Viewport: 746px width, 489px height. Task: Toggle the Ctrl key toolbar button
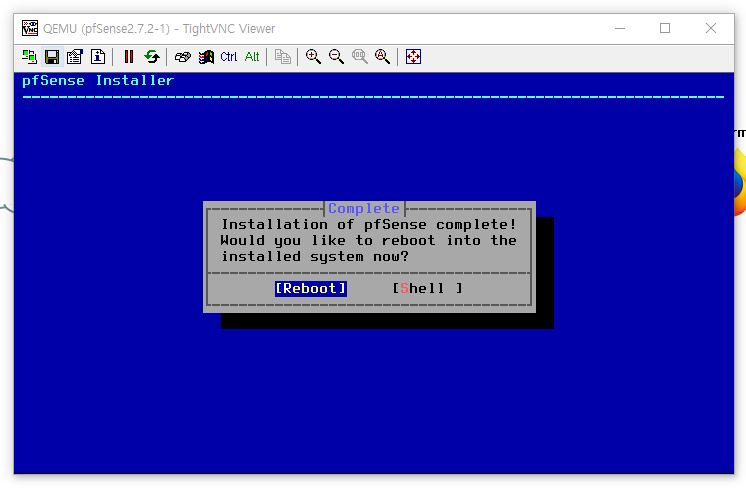(x=229, y=57)
